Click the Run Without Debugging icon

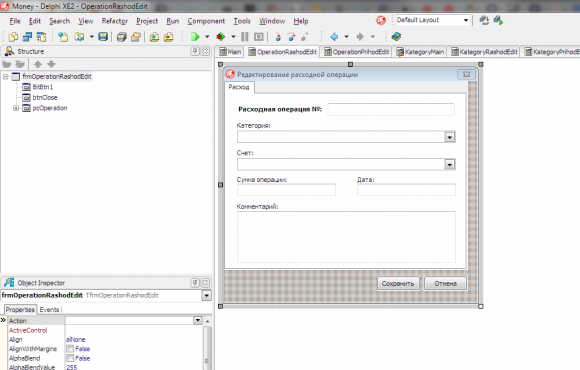pos(221,37)
